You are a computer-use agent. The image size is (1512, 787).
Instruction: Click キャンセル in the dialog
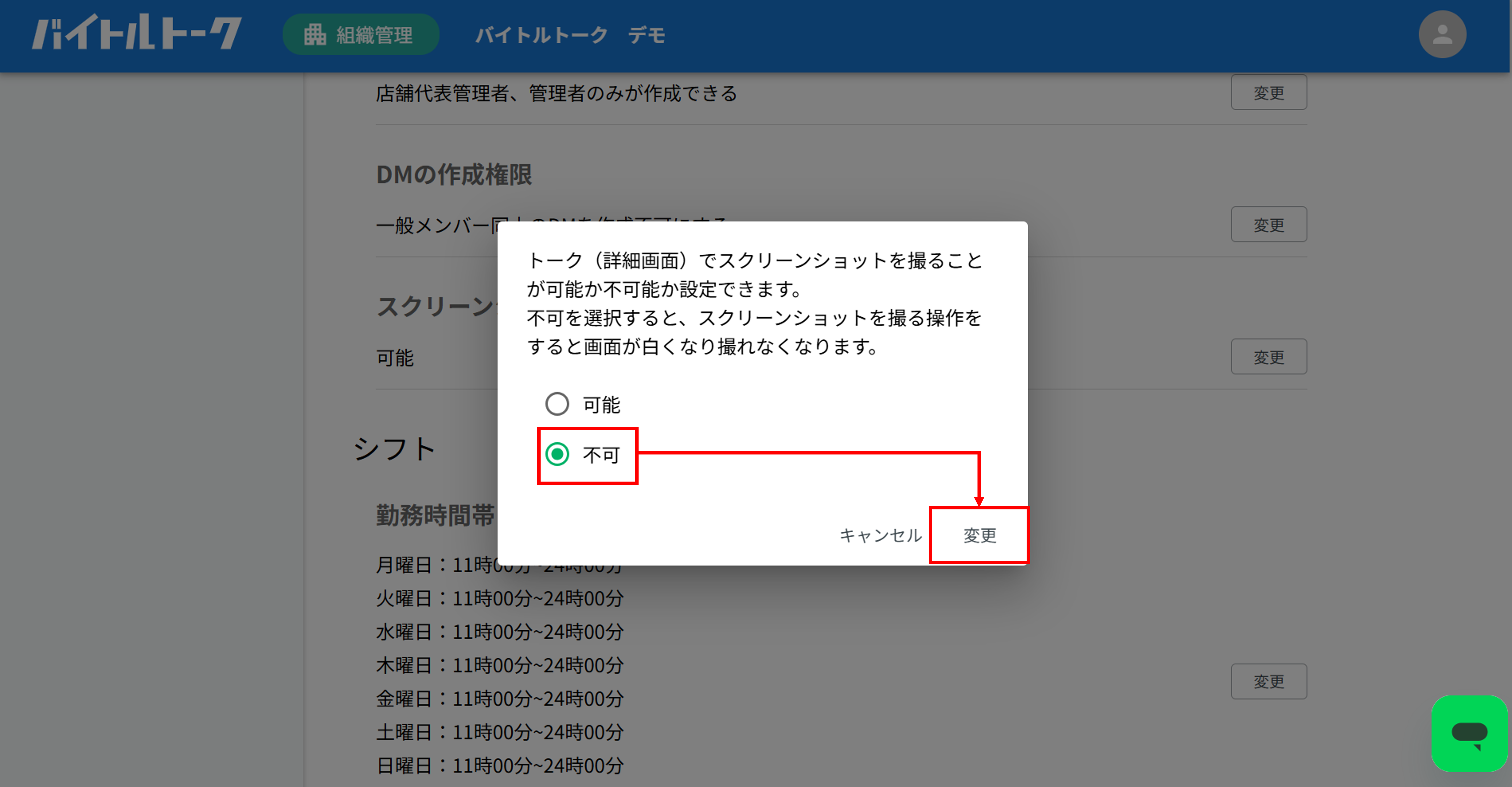[880, 535]
